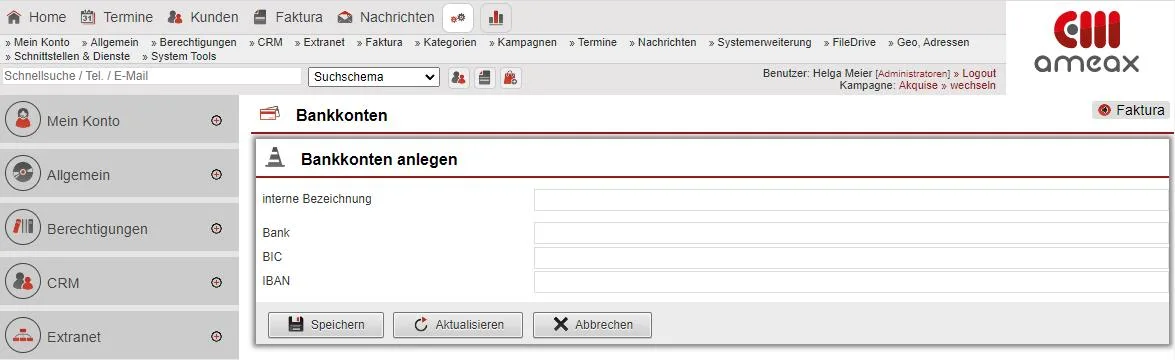The width and height of the screenshot is (1175, 360).
Task: Click the shopping bag icon beside Suchschema
Action: pos(511,77)
